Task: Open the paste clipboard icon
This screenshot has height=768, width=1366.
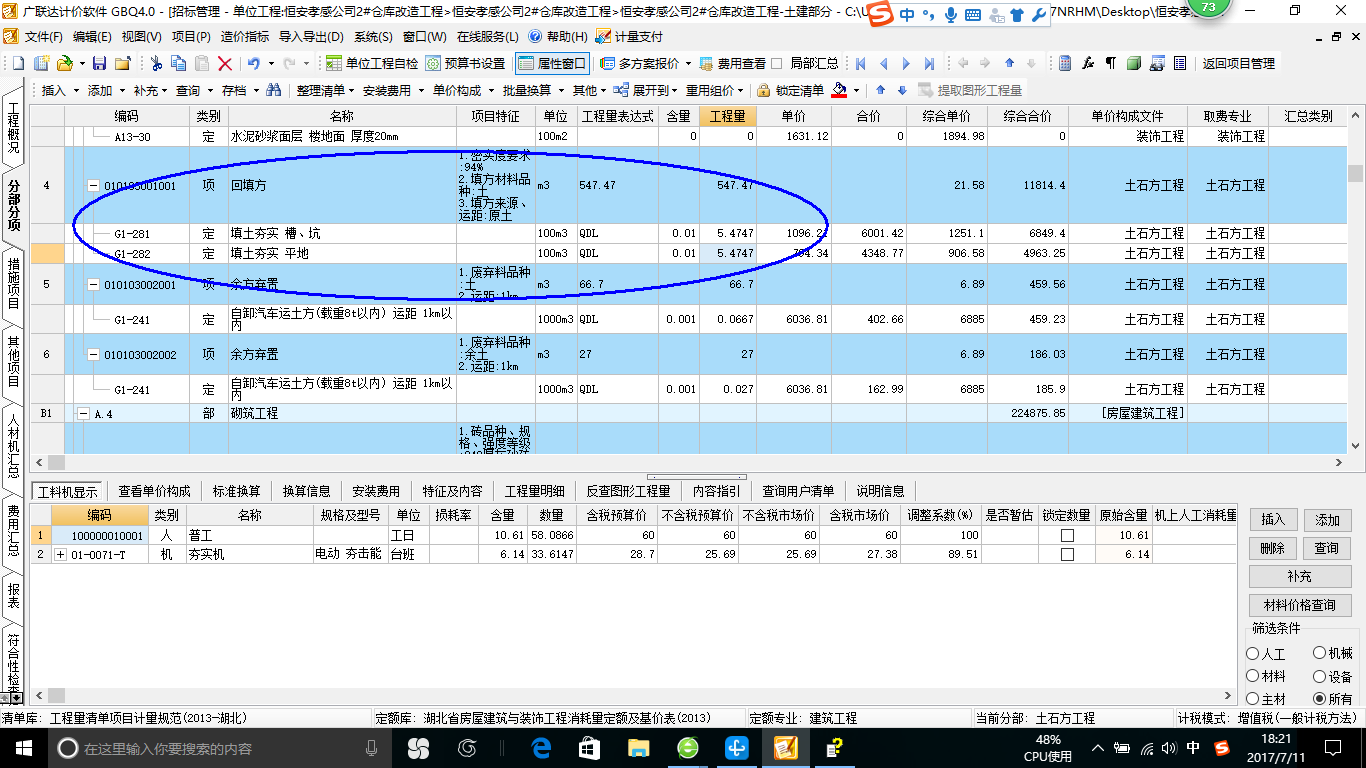Action: pos(202,63)
